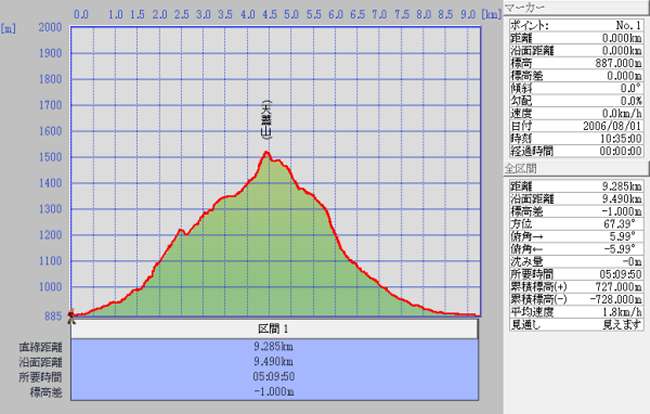Select the 区間 1 section header
The image size is (650, 414).
click(x=273, y=329)
